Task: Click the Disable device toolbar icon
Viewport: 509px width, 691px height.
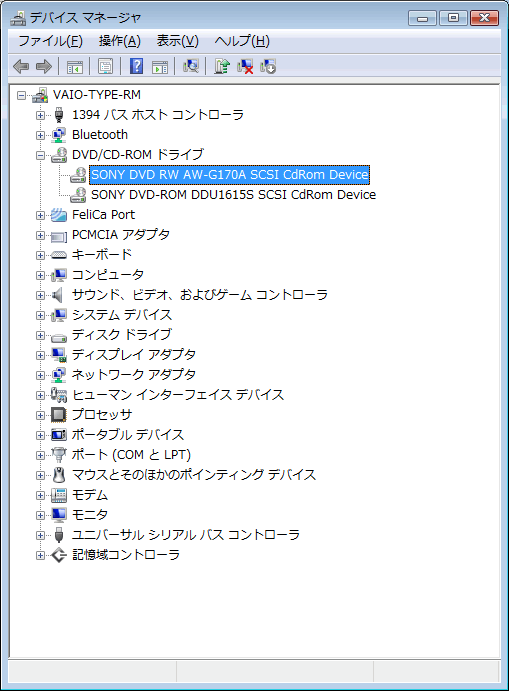Action: 268,67
